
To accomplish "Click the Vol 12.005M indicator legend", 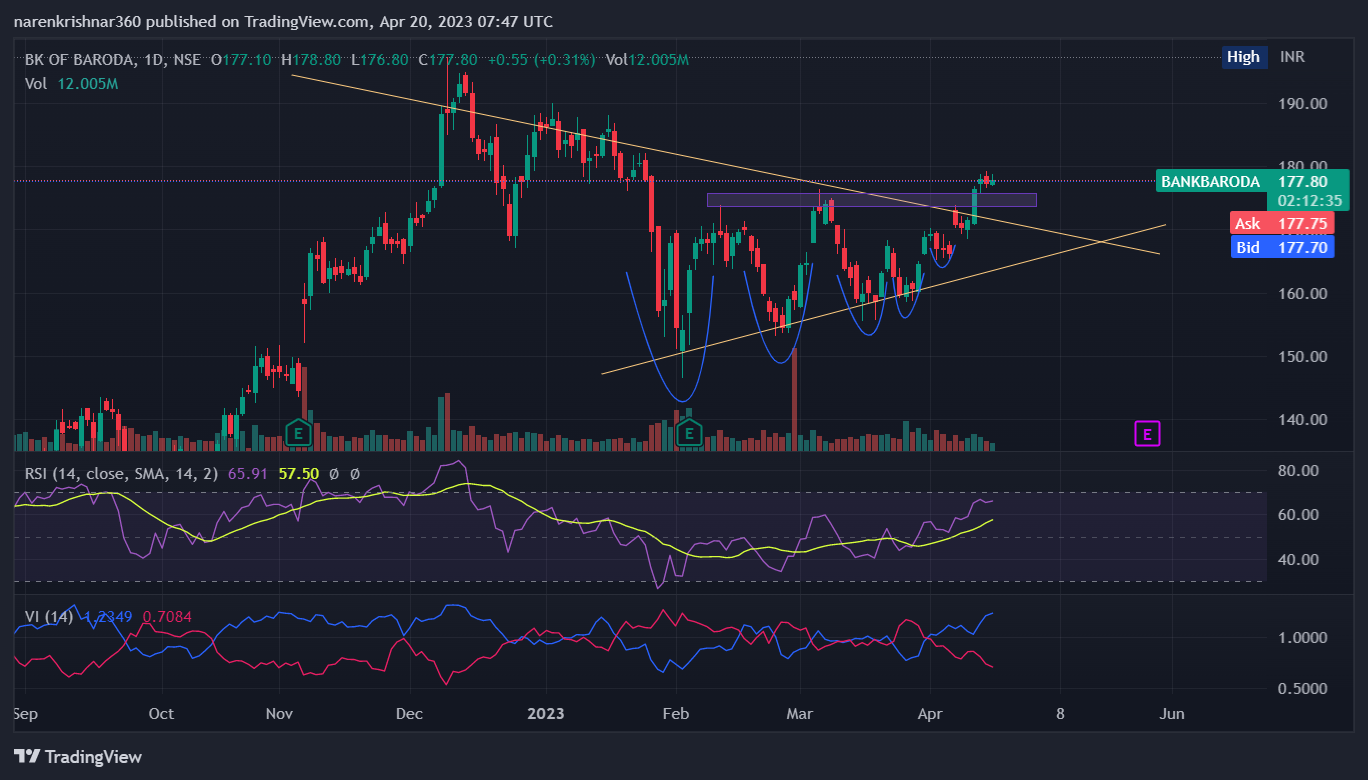I will click(x=72, y=84).
